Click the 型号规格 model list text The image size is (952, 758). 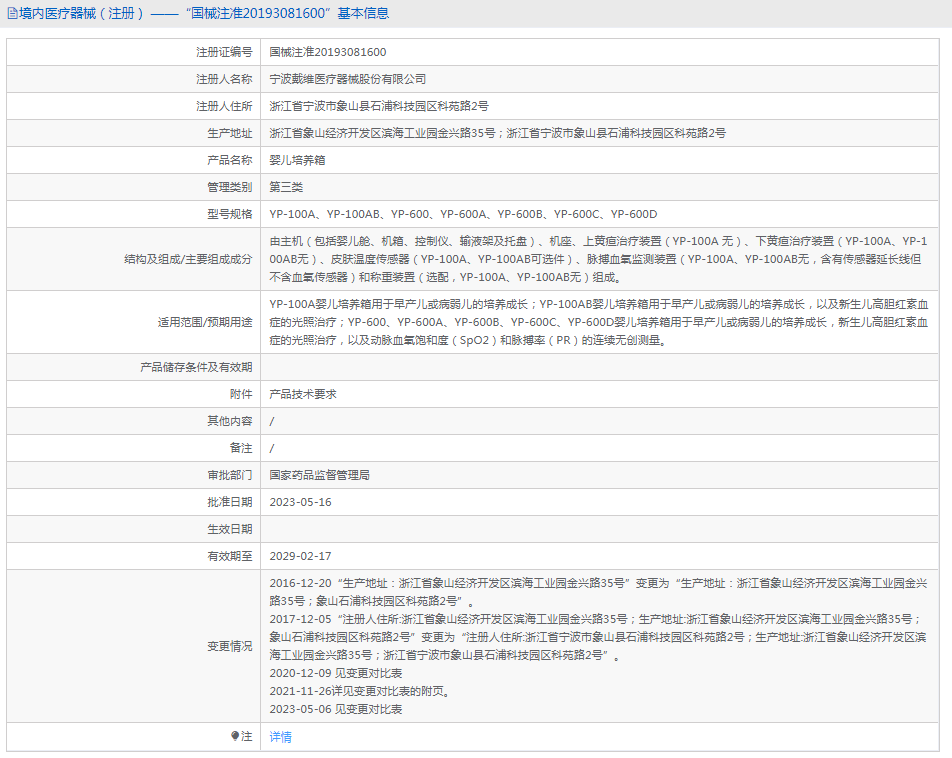[463, 214]
